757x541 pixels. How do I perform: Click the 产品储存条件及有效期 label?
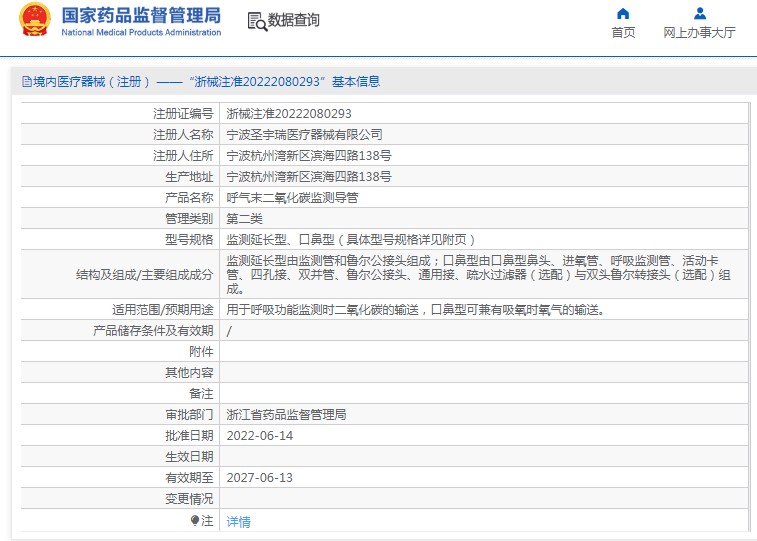[153, 331]
